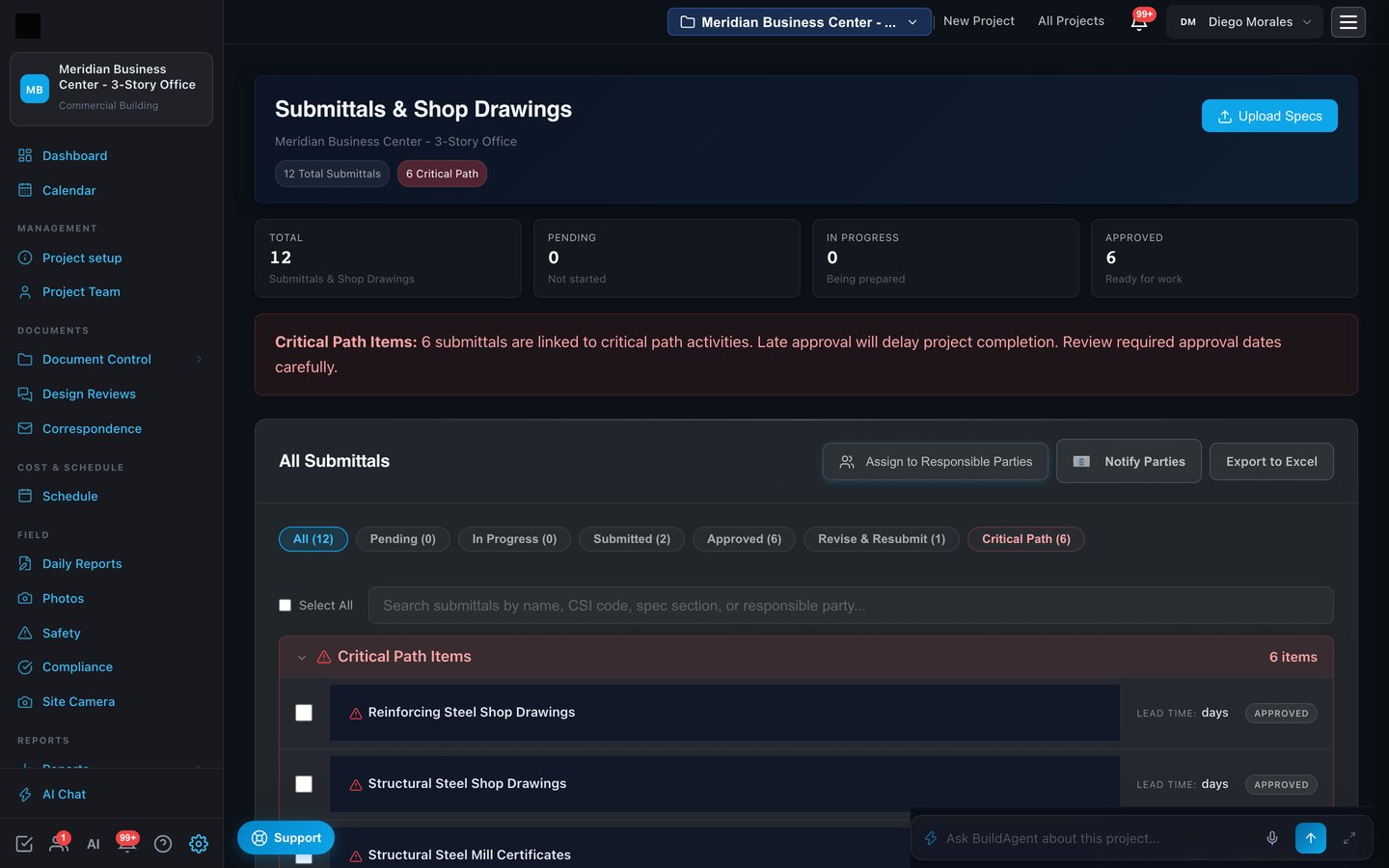Open the tasks checklist icon in bottom bar

click(x=24, y=844)
